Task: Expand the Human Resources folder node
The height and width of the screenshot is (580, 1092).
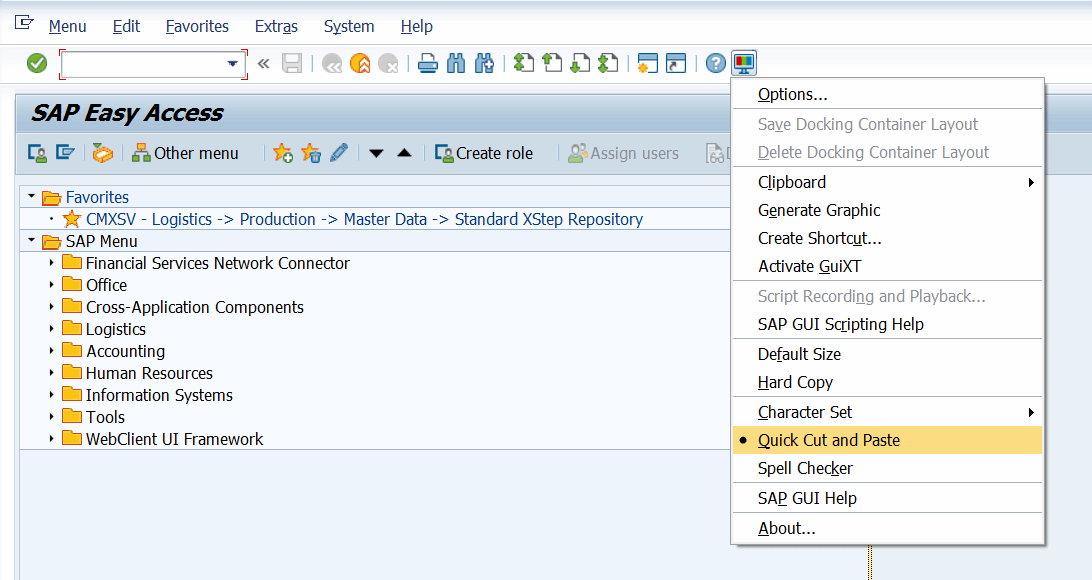Action: (x=52, y=373)
